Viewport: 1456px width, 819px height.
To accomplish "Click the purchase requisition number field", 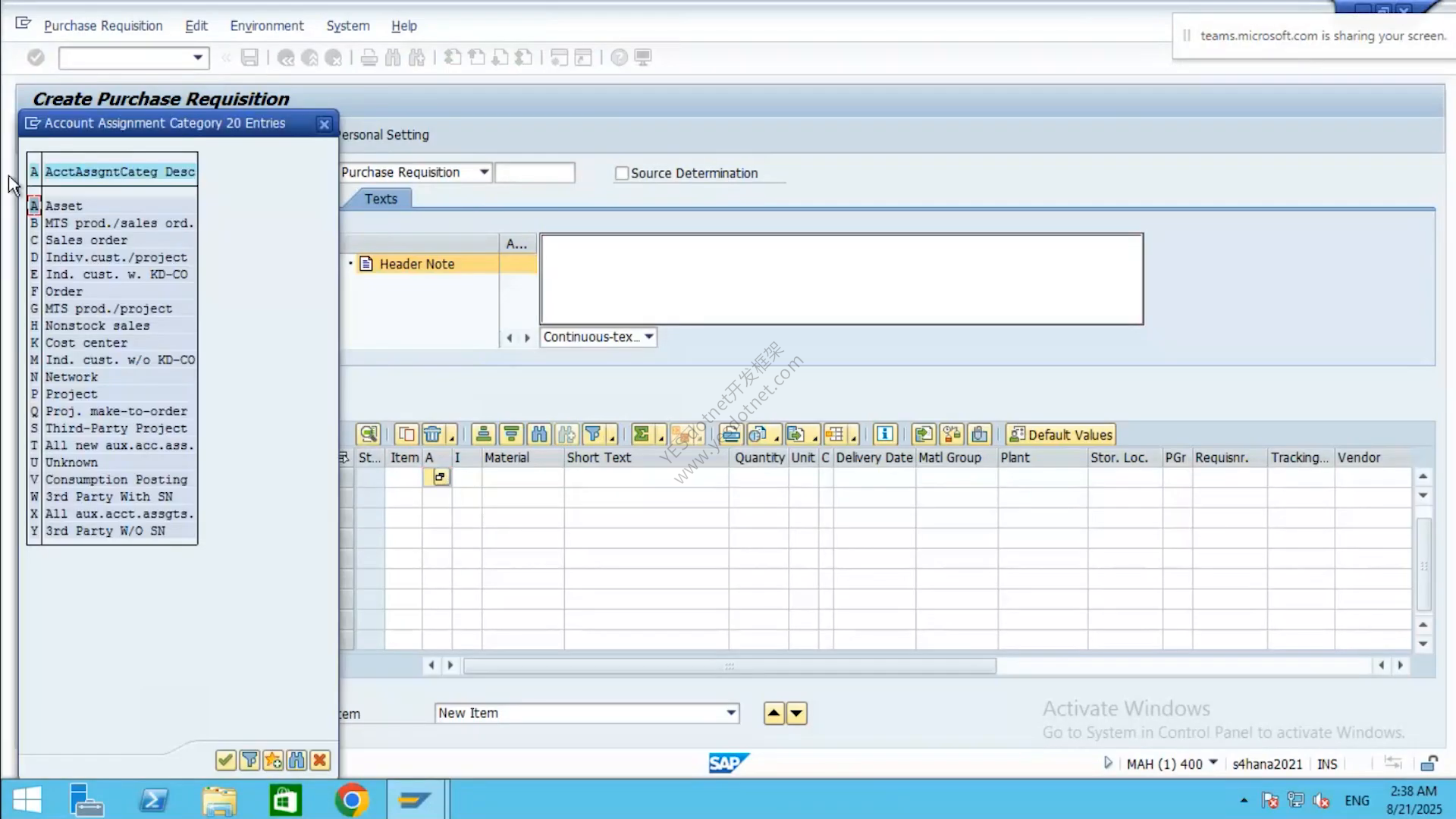I will click(535, 173).
